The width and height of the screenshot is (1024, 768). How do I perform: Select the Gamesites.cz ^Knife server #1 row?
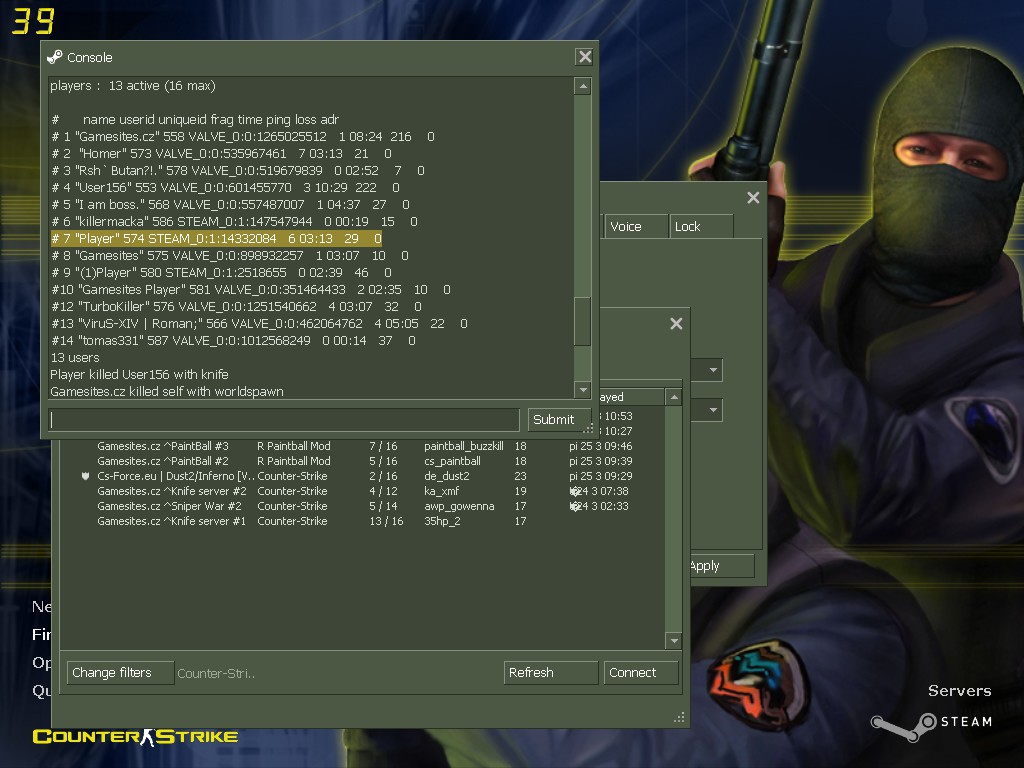point(362,521)
